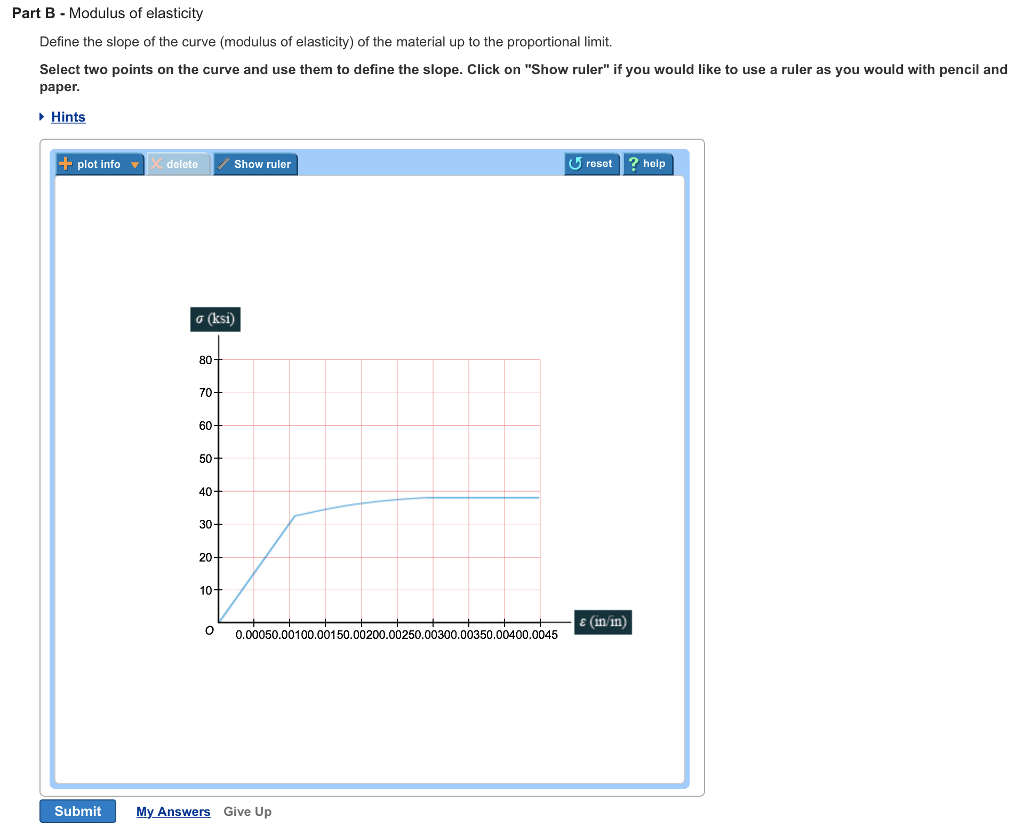1024x833 pixels.
Task: Click the circular arrow icon on reset
Action: 574,163
